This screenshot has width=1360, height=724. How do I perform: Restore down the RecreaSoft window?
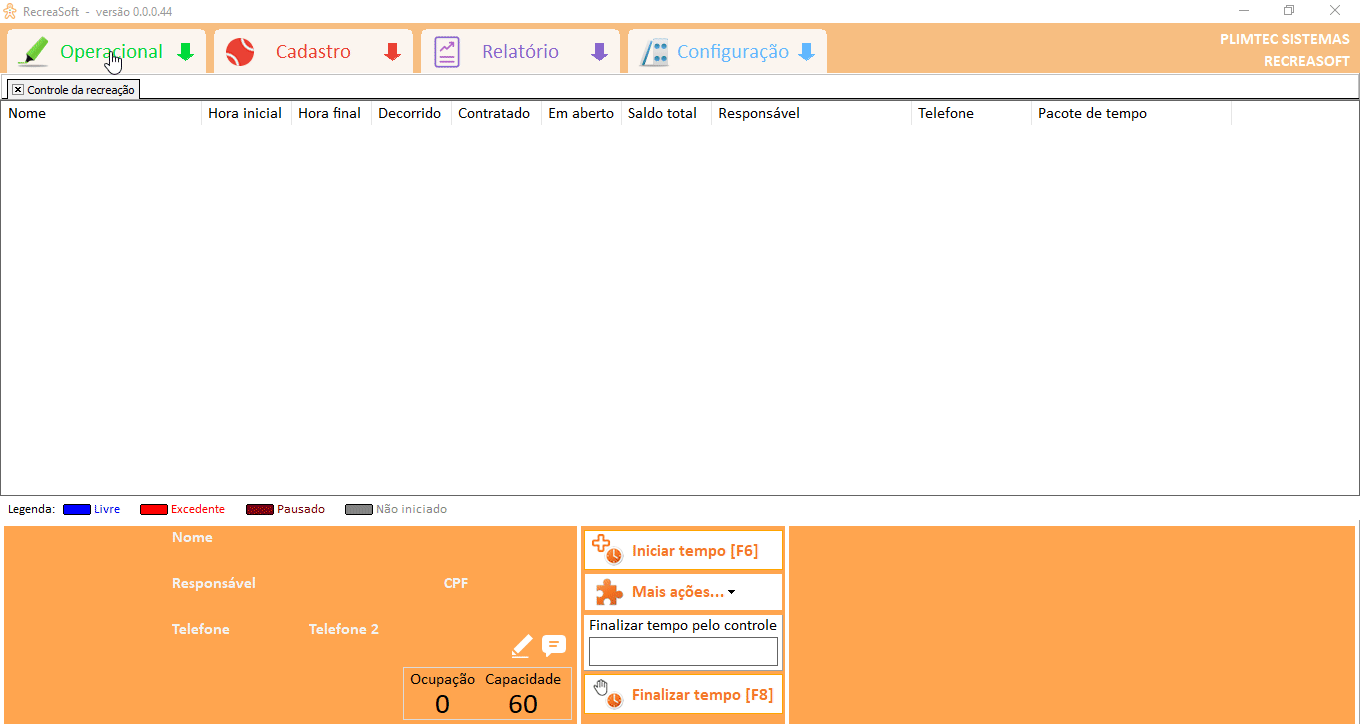click(1289, 10)
